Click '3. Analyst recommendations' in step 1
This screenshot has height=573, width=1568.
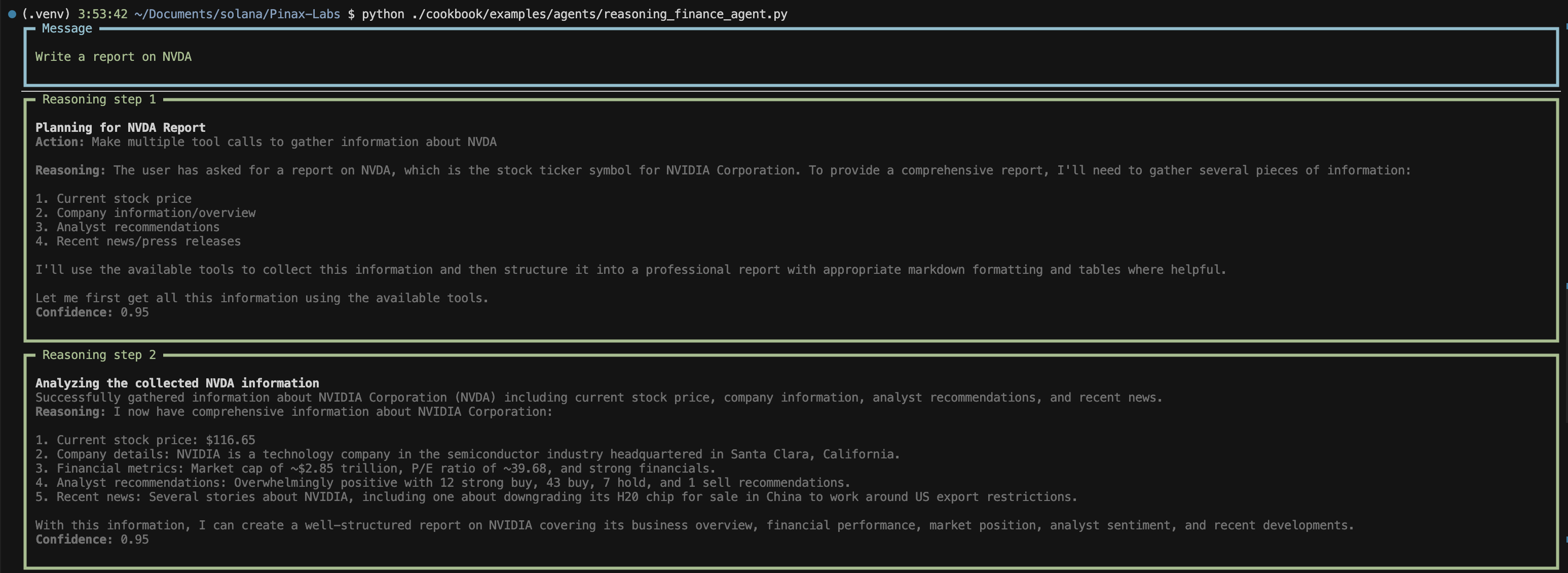(127, 227)
